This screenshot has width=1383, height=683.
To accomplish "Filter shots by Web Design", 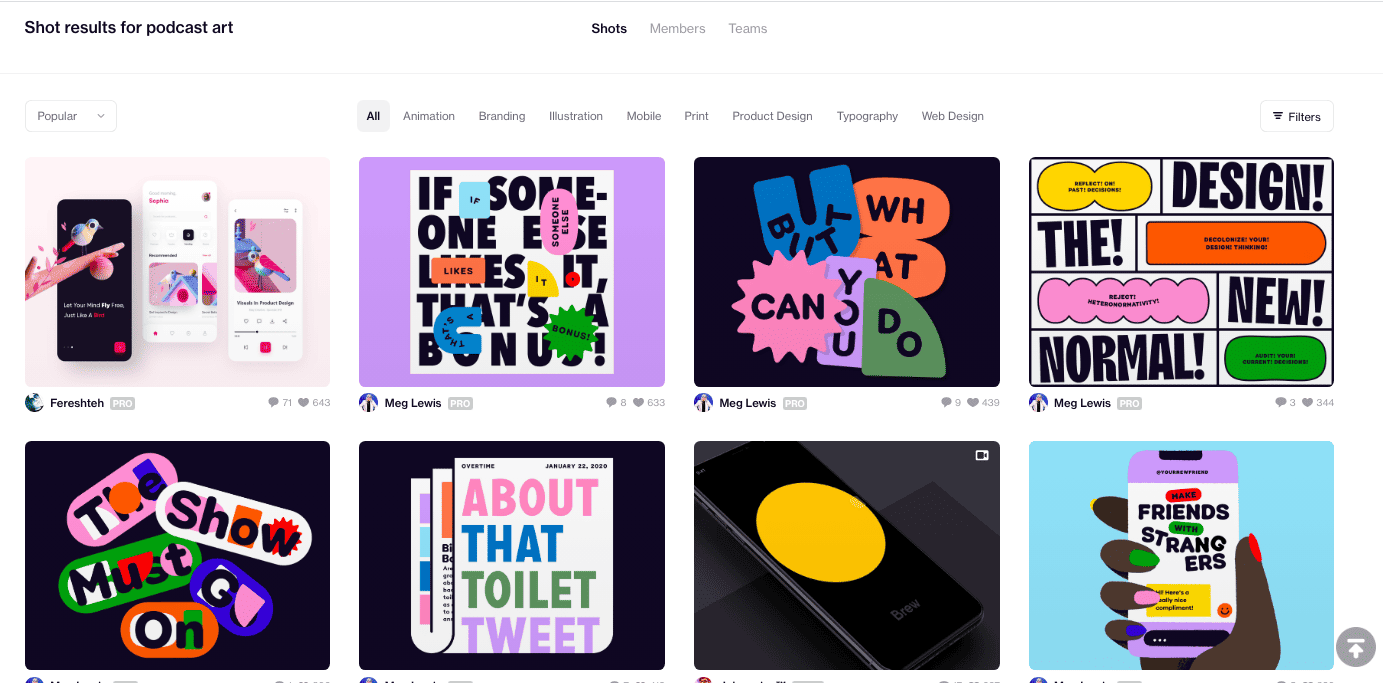I will pos(952,116).
